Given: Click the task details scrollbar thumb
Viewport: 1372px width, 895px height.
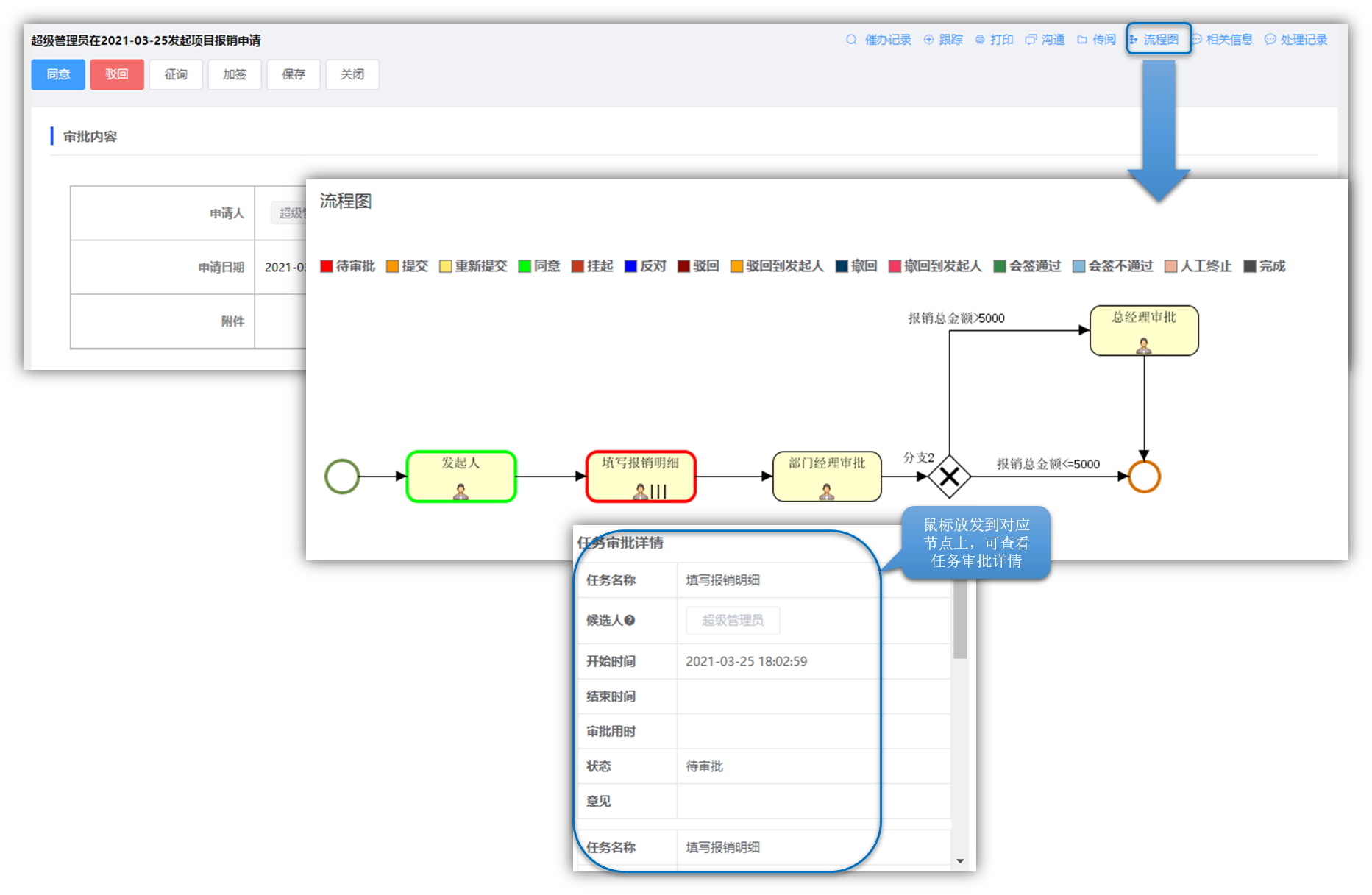Looking at the screenshot, I should tap(960, 618).
